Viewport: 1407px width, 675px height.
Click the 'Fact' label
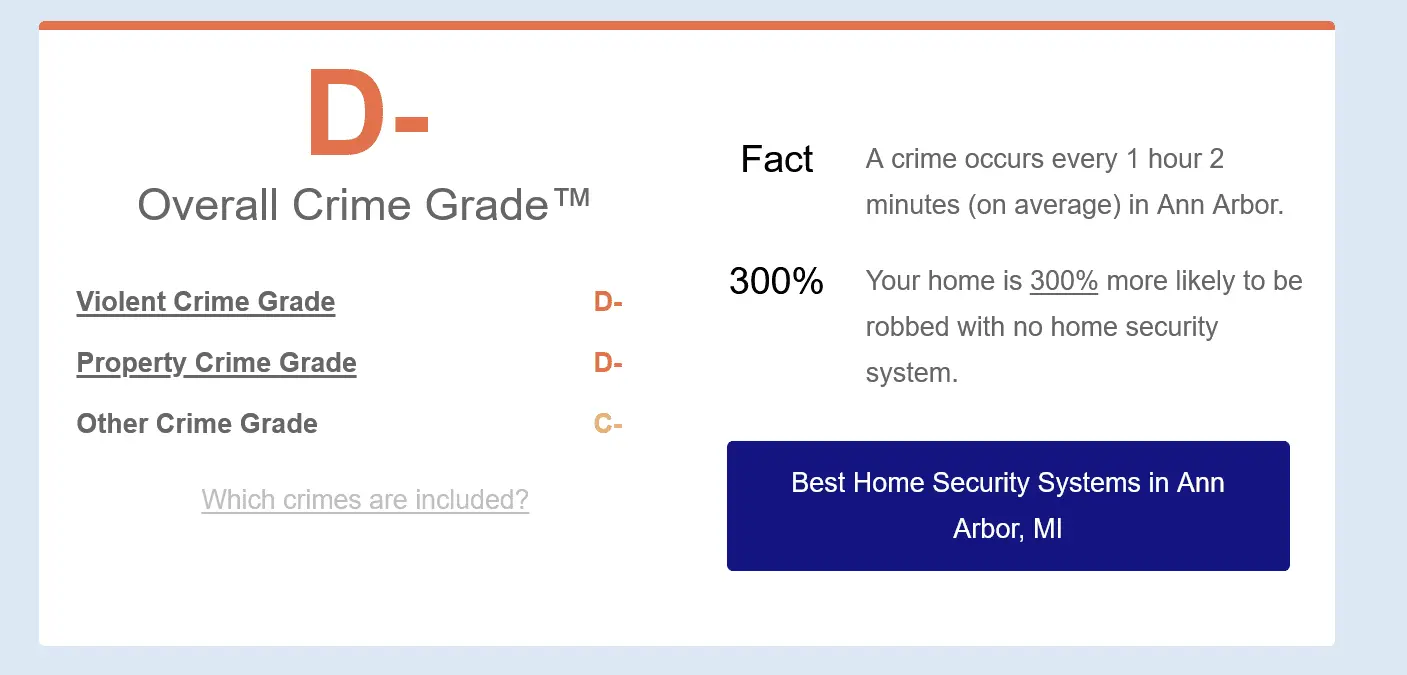click(777, 160)
